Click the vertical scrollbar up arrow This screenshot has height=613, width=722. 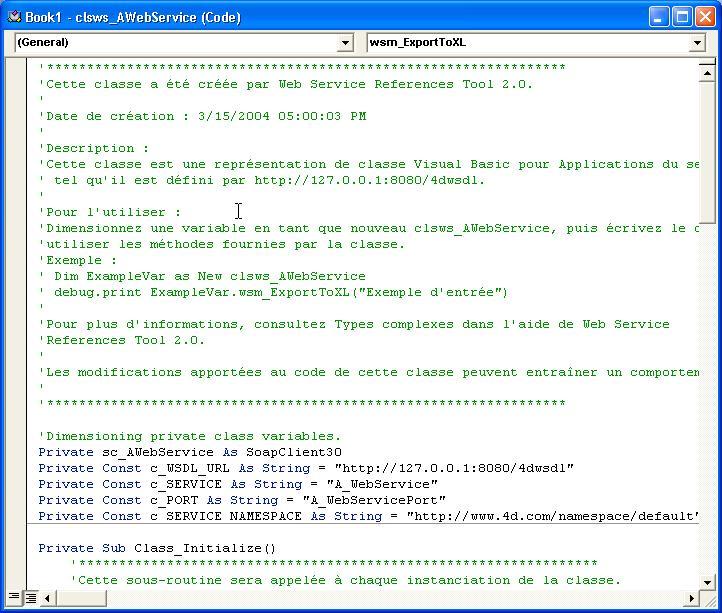(x=708, y=73)
